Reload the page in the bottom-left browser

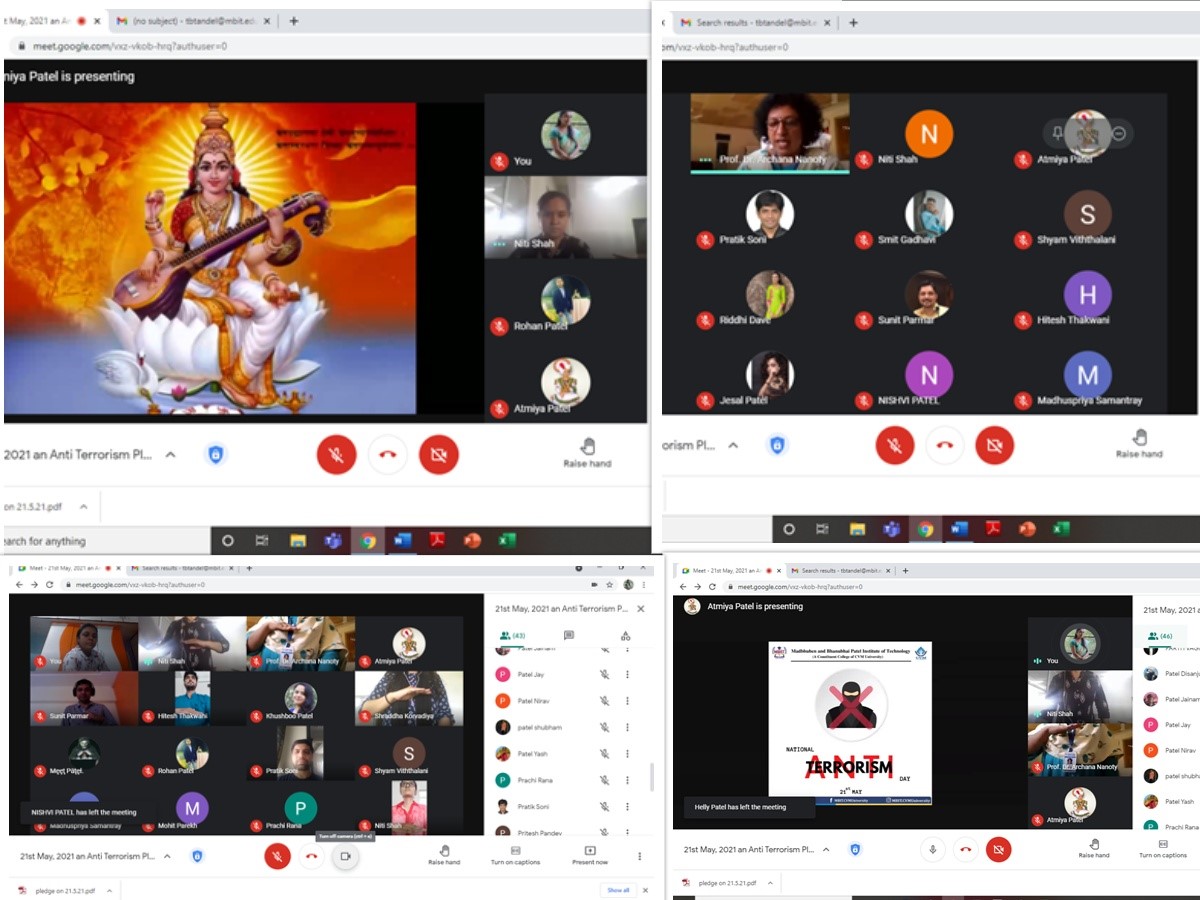(x=51, y=584)
